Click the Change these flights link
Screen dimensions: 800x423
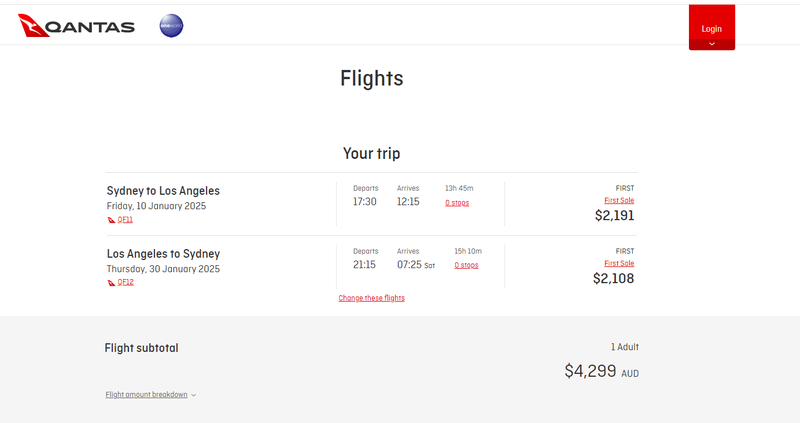pyautogui.click(x=371, y=298)
